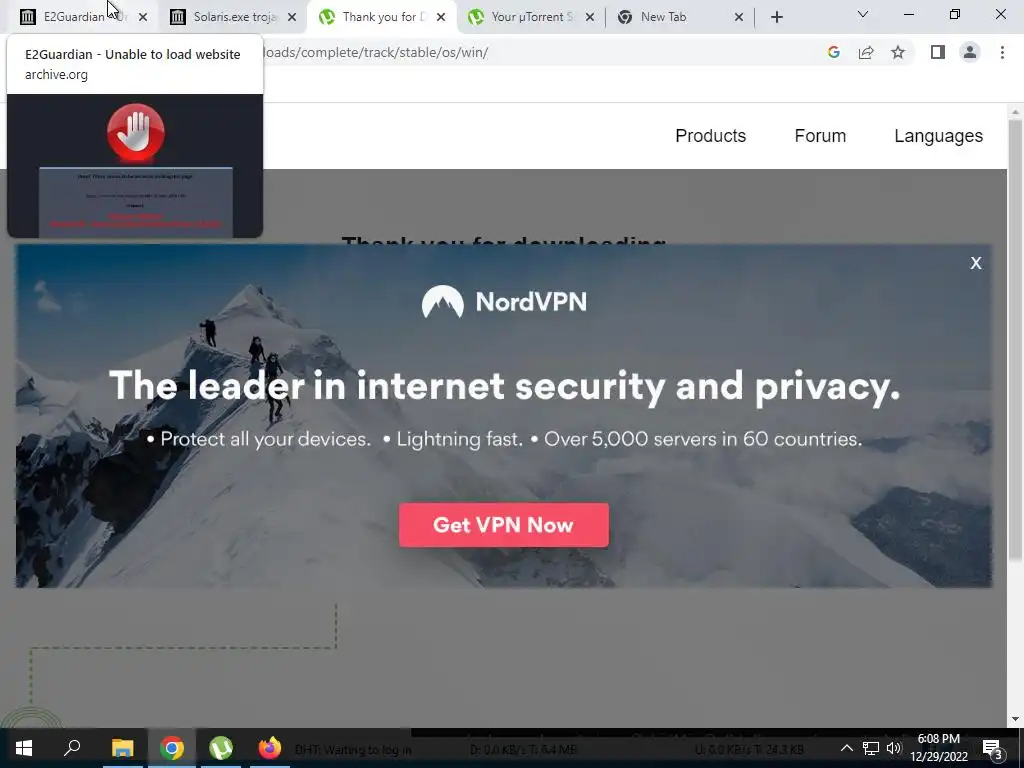Open Chrome three-dot menu

pos(1002,52)
